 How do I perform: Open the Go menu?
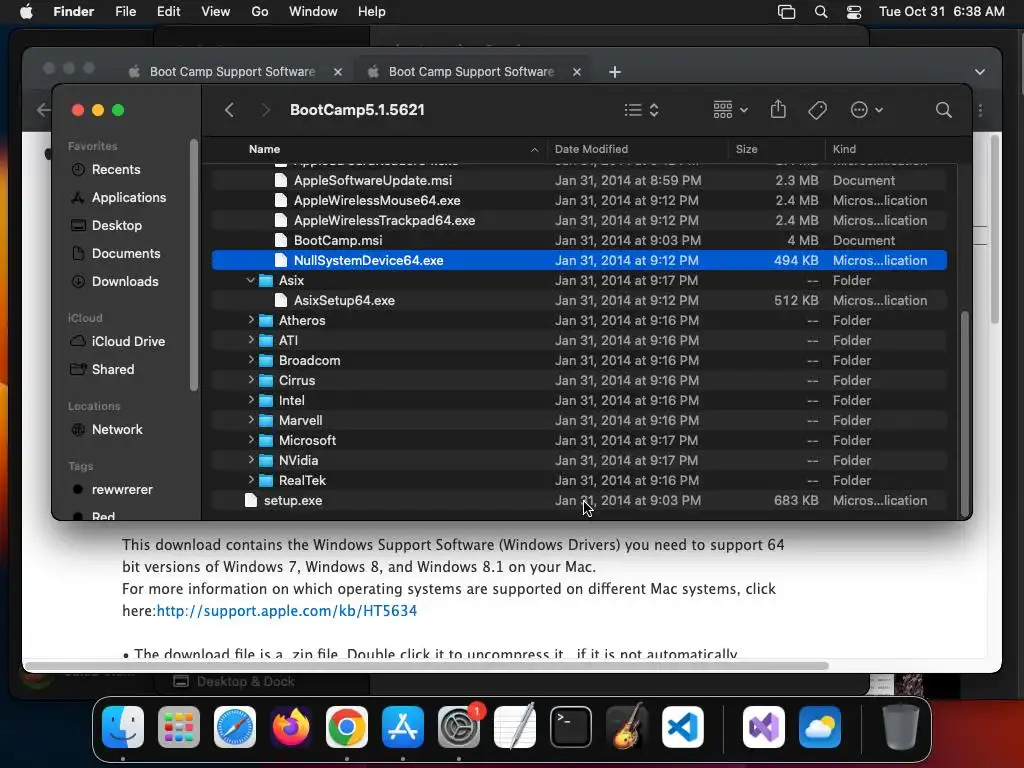[260, 12]
